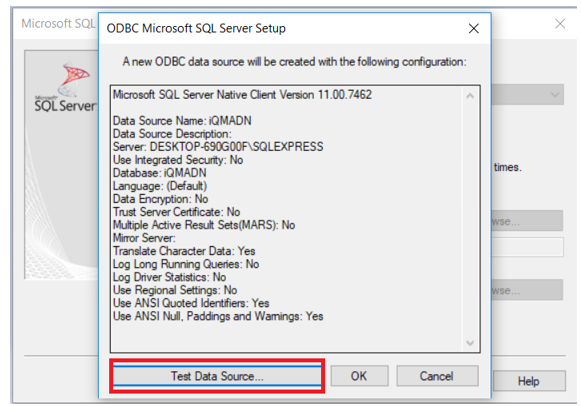
Task: Click the ODBC Microsoft SQL Server Setup title bar
Action: pos(282,29)
